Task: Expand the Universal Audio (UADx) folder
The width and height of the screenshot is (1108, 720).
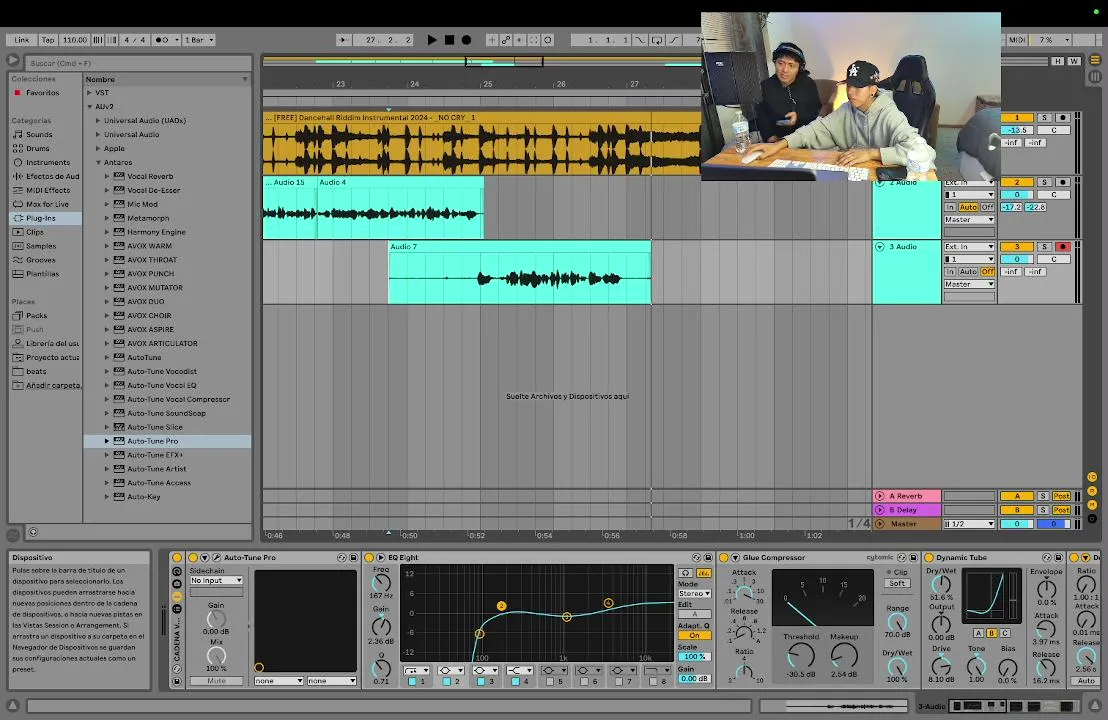Action: 98,121
